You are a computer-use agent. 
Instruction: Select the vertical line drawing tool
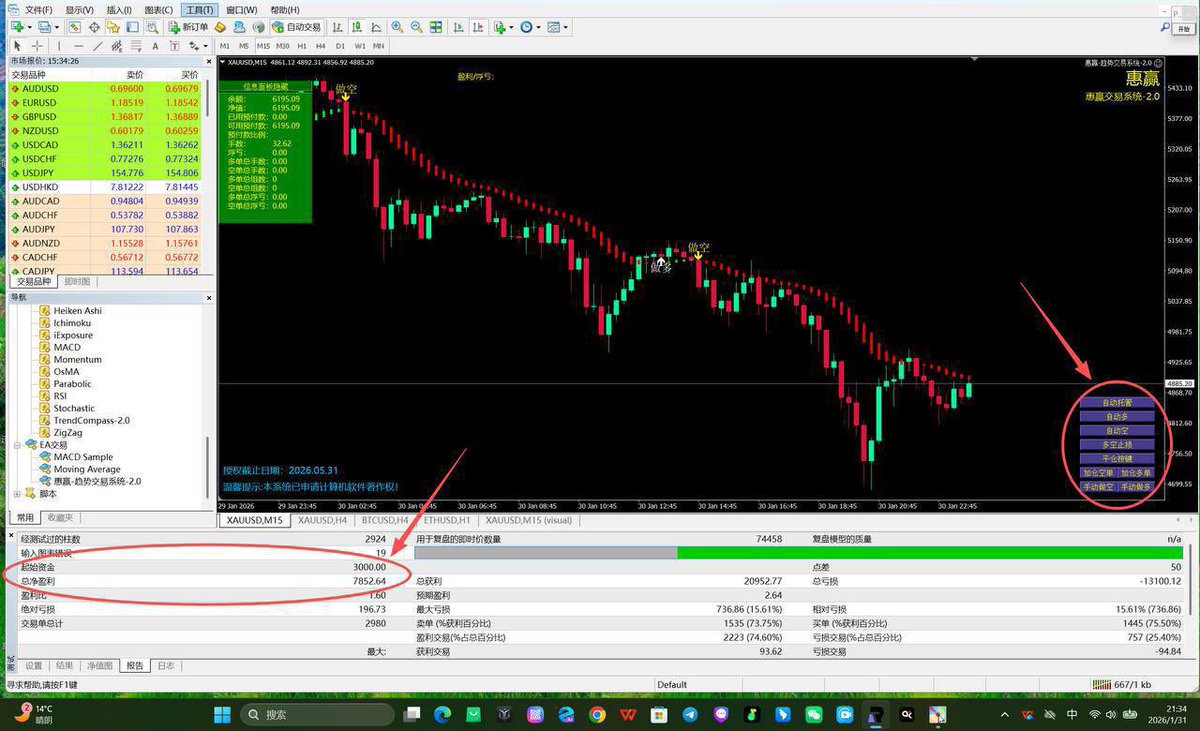(x=59, y=46)
